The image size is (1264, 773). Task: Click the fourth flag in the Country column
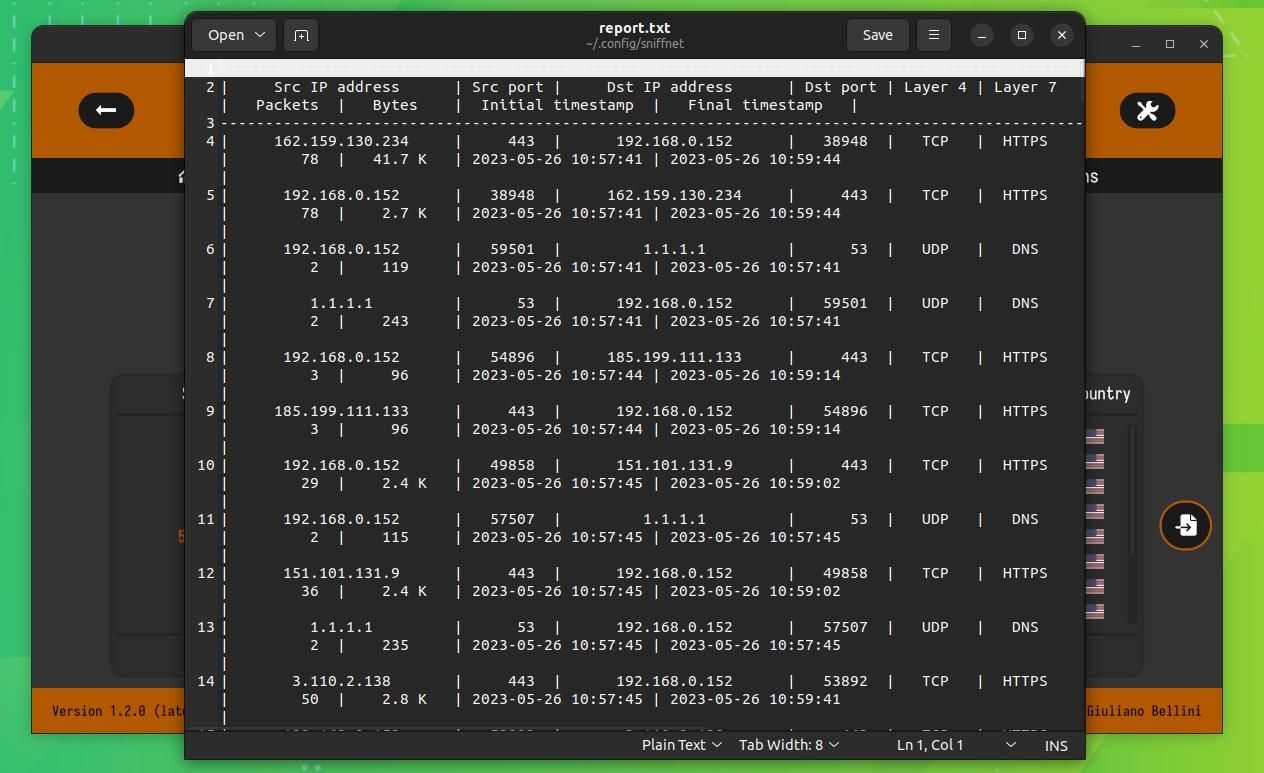[x=1094, y=508]
